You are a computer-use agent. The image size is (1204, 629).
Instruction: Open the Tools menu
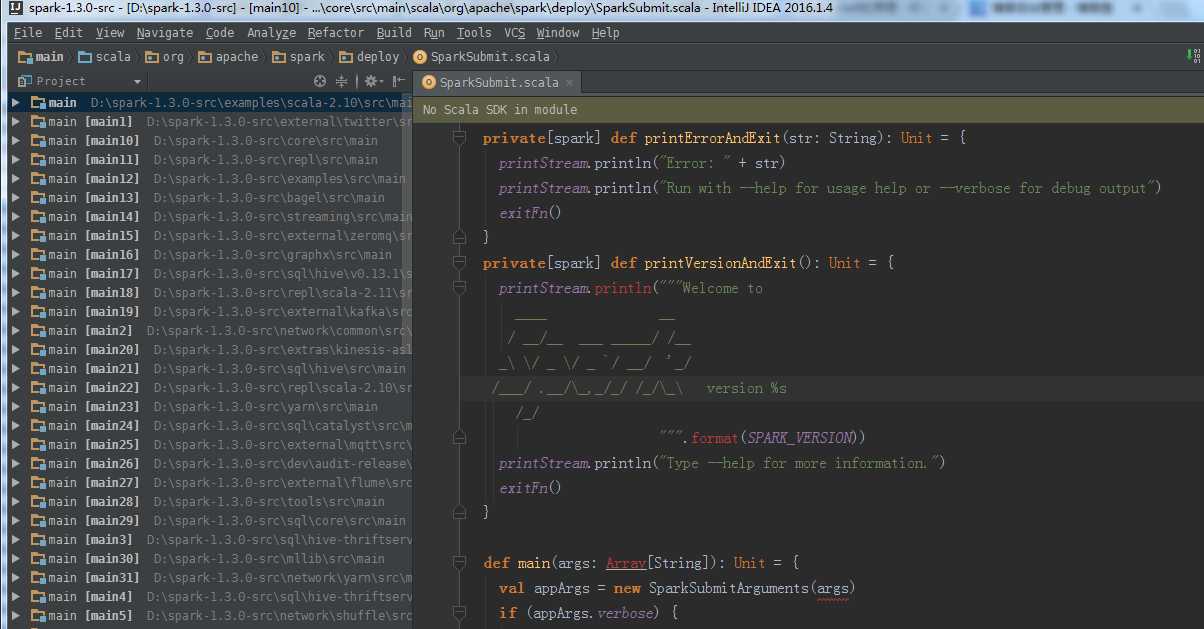(x=474, y=32)
